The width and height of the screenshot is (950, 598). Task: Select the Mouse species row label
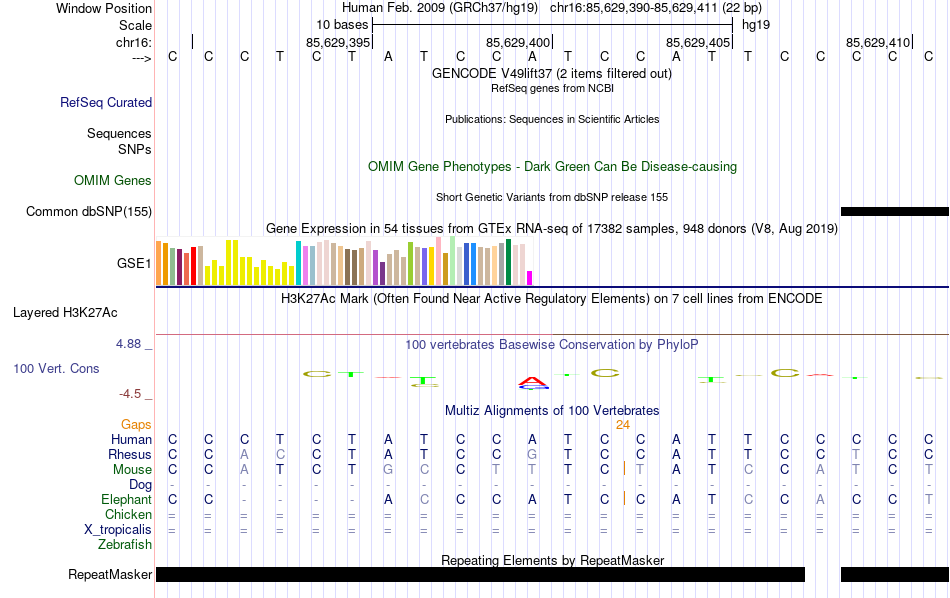[x=133, y=470]
